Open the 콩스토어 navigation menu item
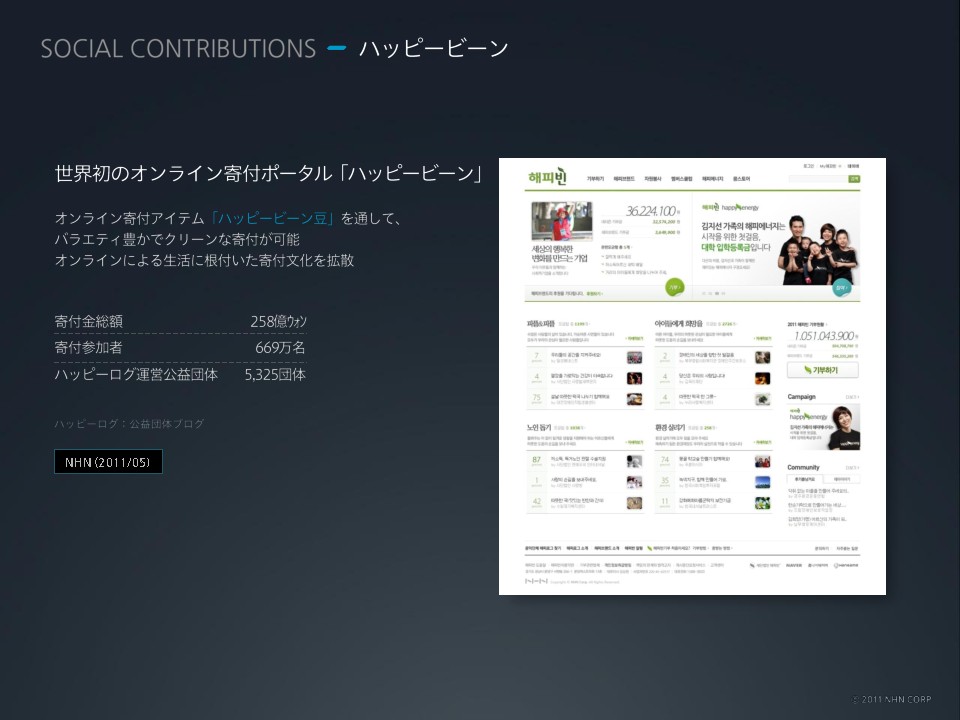Image resolution: width=960 pixels, height=720 pixels. (x=741, y=179)
